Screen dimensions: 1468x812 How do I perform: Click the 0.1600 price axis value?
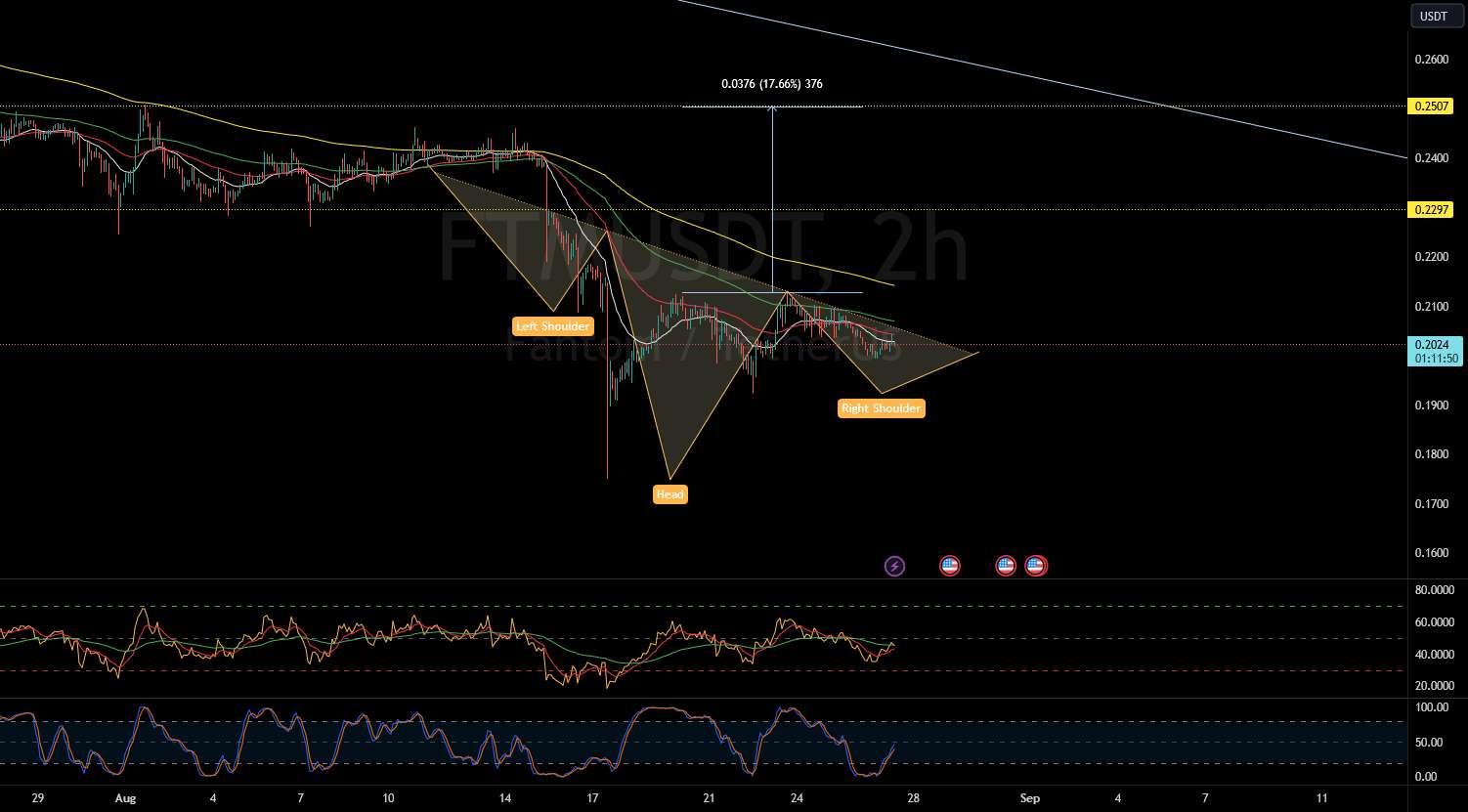pos(1432,553)
